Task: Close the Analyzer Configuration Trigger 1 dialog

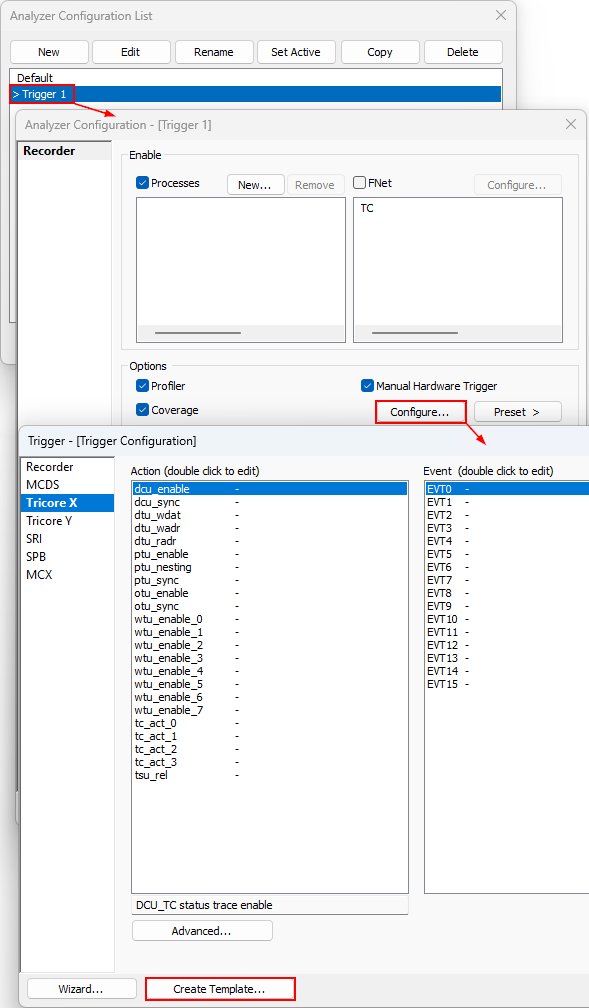Action: coord(570,125)
